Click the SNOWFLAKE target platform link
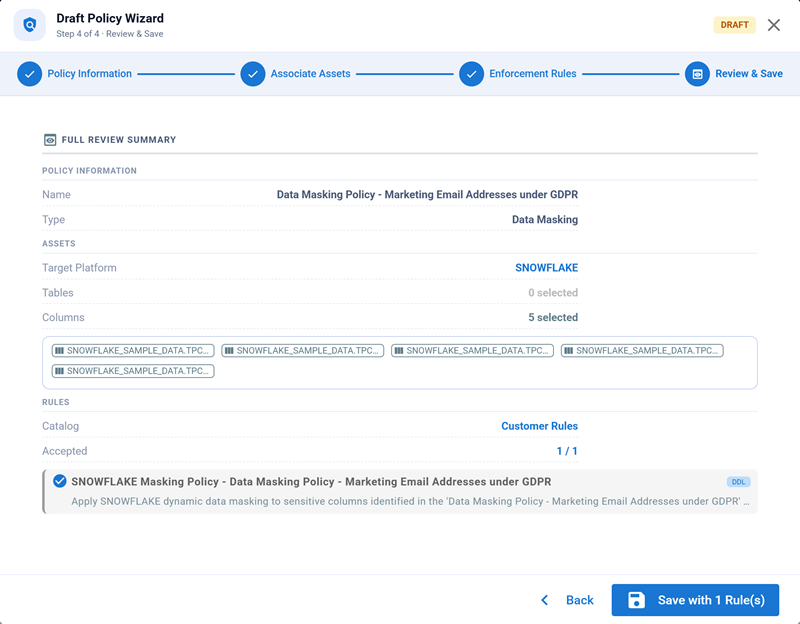 [x=546, y=268]
